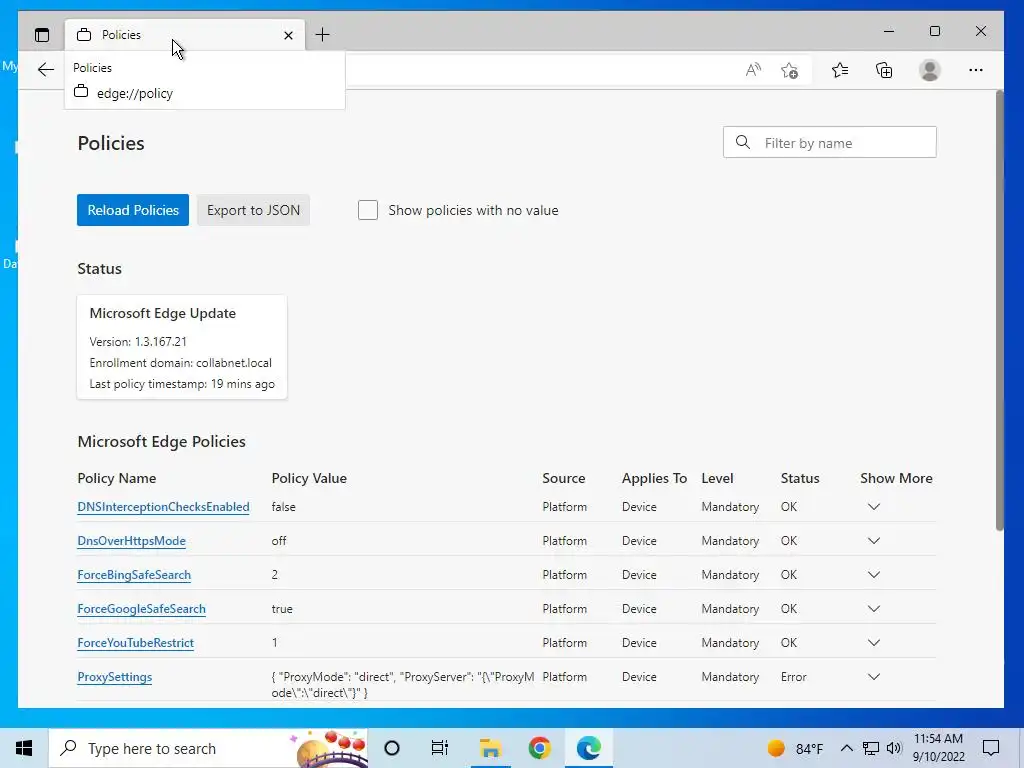
Task: Close the Policies tab
Action: (x=288, y=35)
